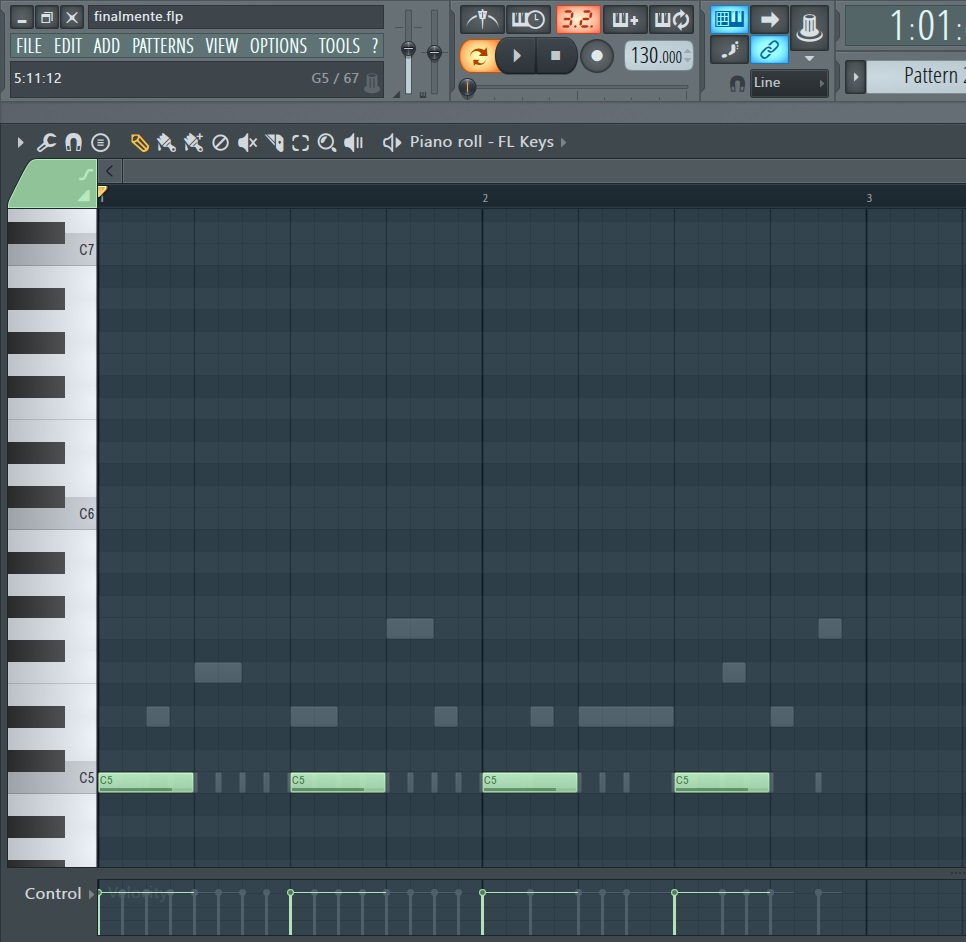This screenshot has width=966, height=942.
Task: Select the C5 note starting at bar 2
Action: [530, 782]
